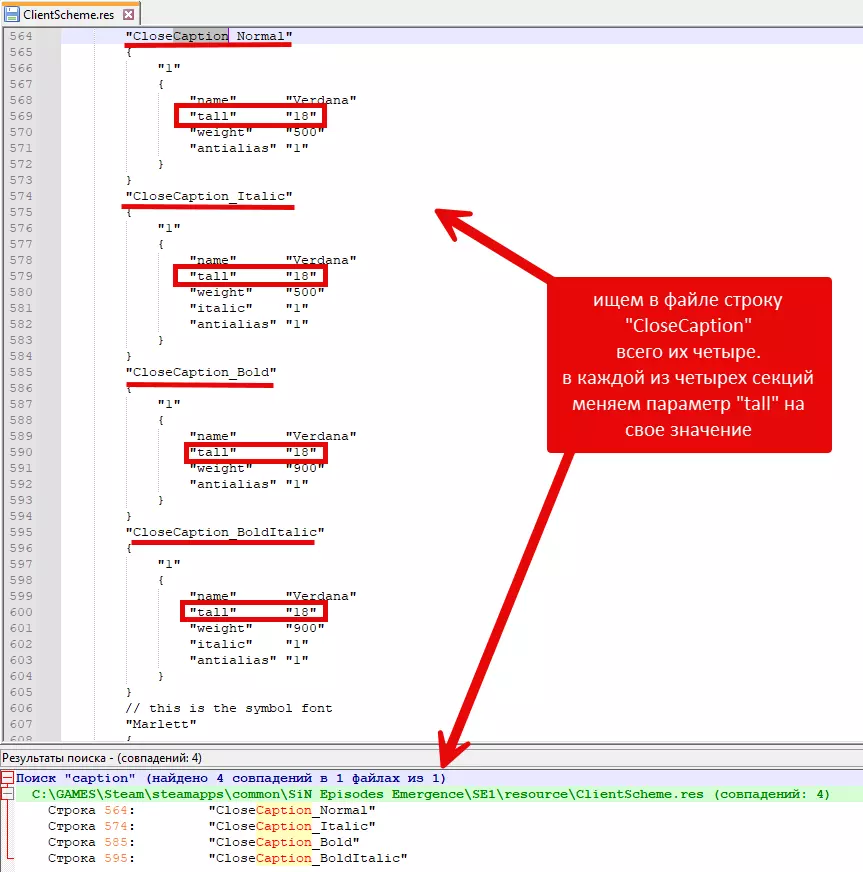Click line number 590 in the margin

click(21, 452)
